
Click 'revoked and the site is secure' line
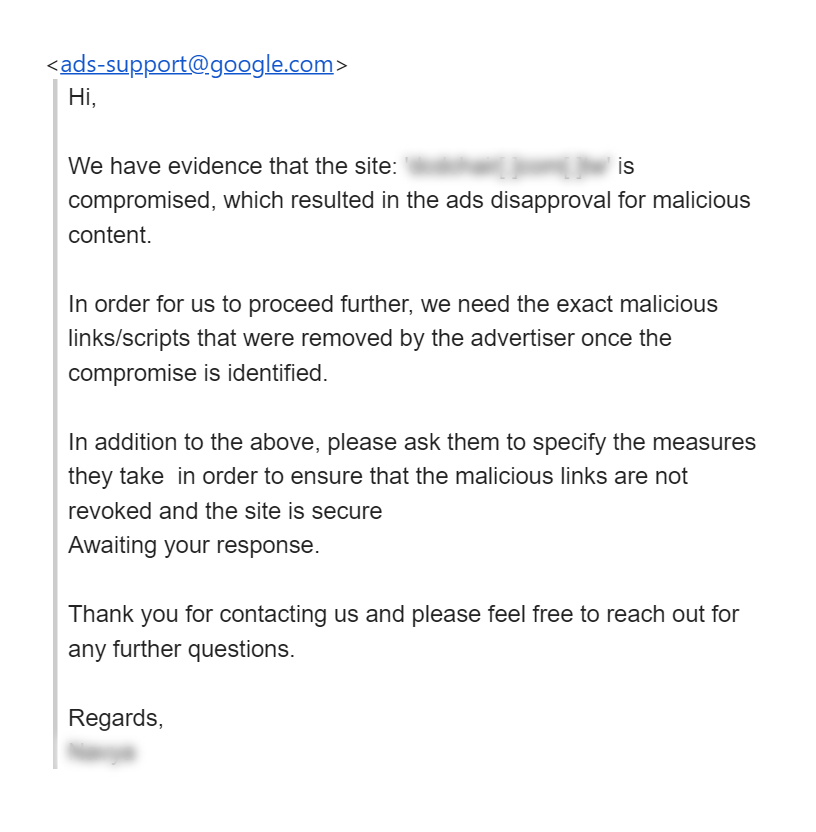225,511
